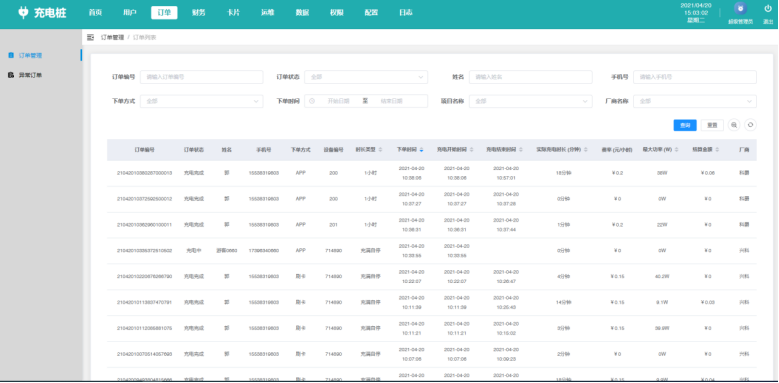Sort by 下单时间 column header arrows
The image size is (779, 383).
[x=422, y=150]
